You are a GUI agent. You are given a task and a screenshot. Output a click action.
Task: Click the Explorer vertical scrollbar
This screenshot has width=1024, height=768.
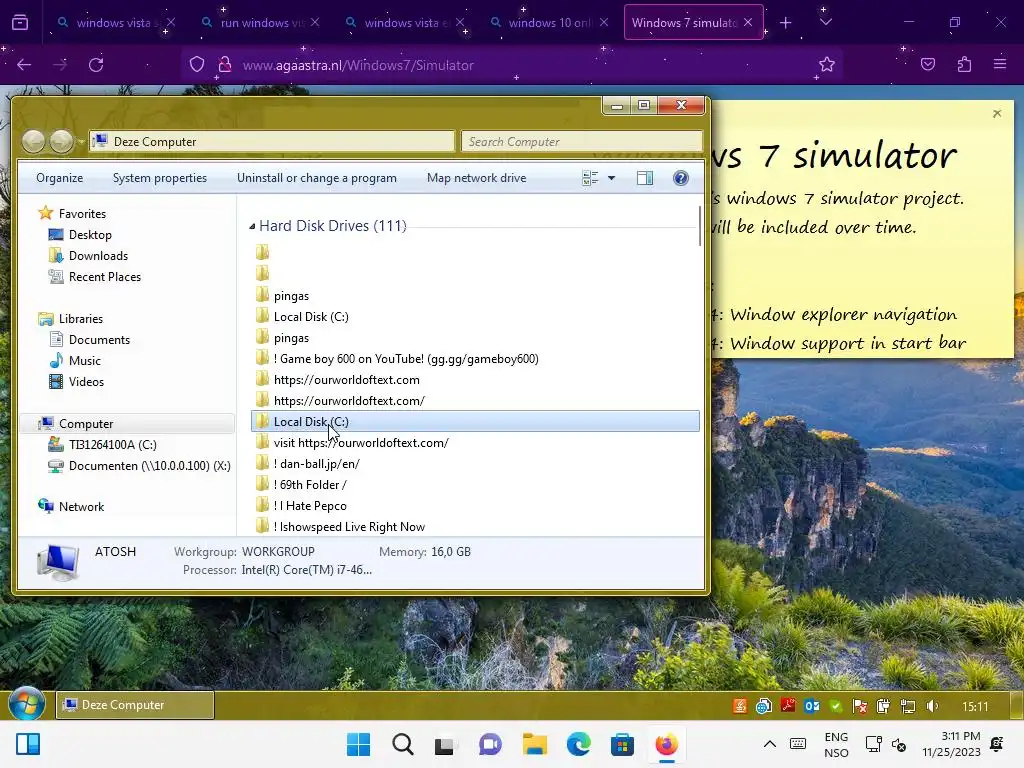[700, 226]
